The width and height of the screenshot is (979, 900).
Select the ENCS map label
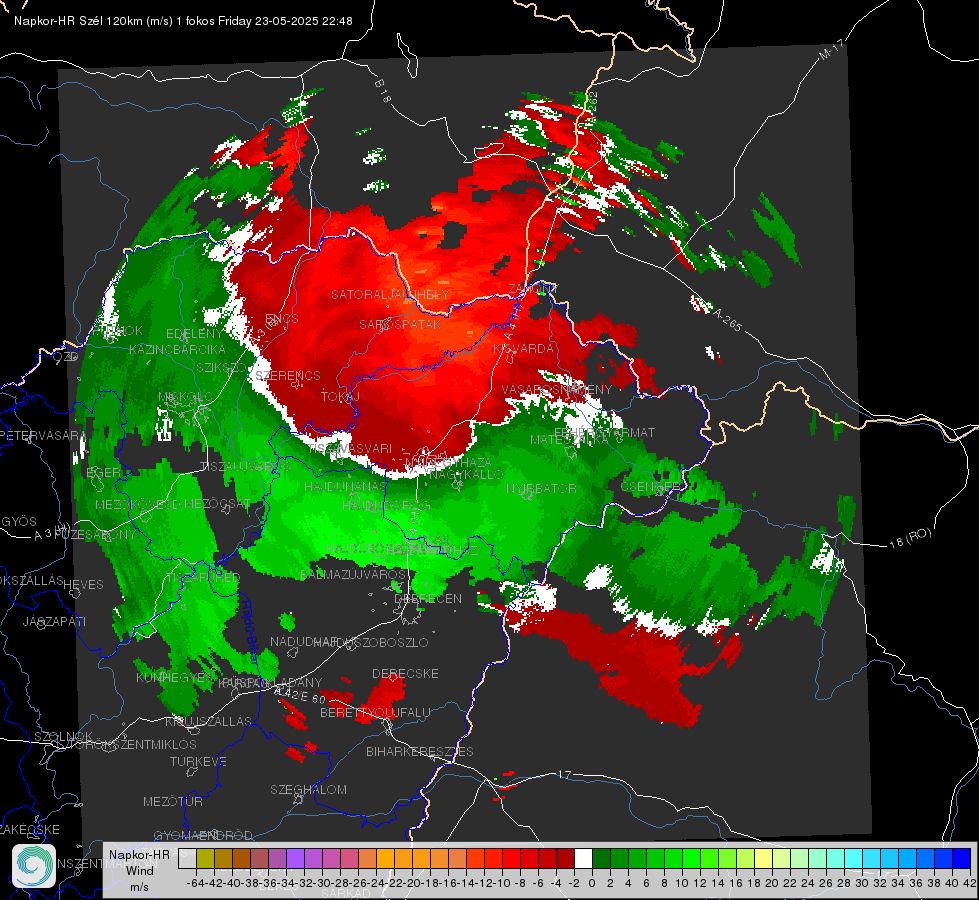coord(282,319)
